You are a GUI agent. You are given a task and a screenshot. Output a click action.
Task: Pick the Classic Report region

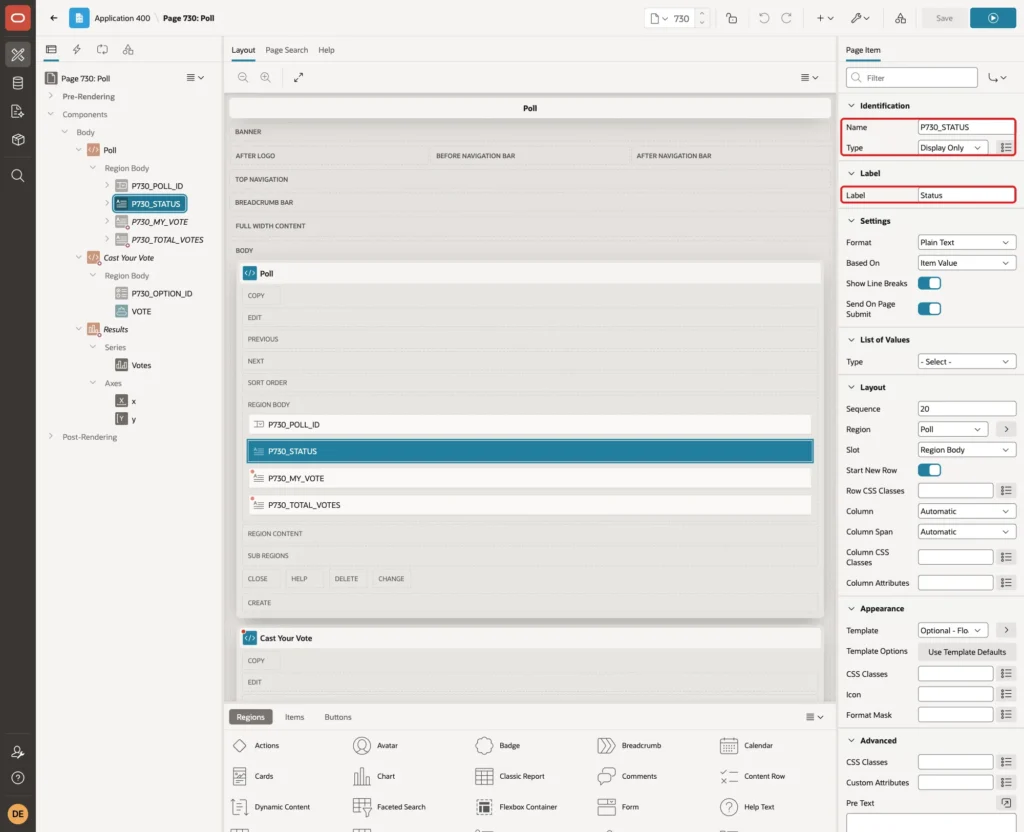(x=510, y=776)
